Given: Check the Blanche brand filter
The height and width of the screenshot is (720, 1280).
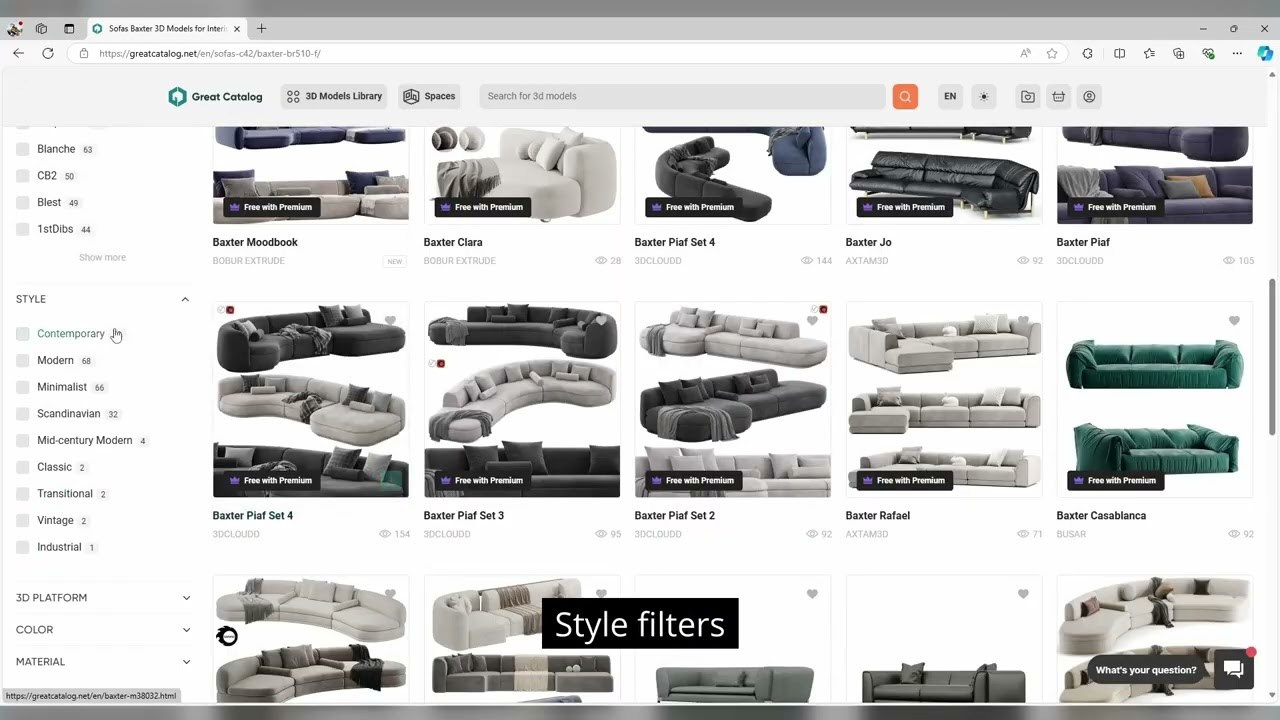Looking at the screenshot, I should pos(23,149).
